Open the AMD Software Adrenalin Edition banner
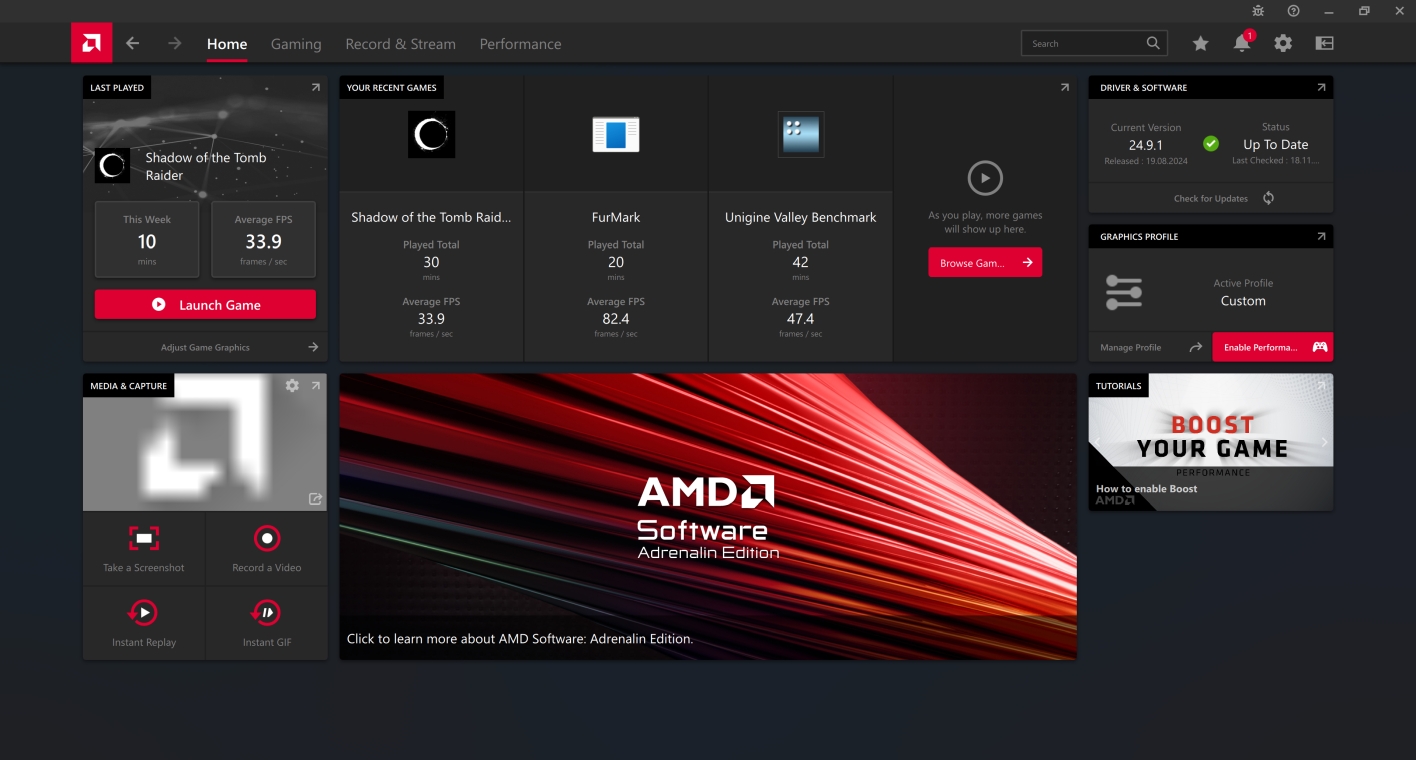1416x760 pixels. click(x=708, y=517)
